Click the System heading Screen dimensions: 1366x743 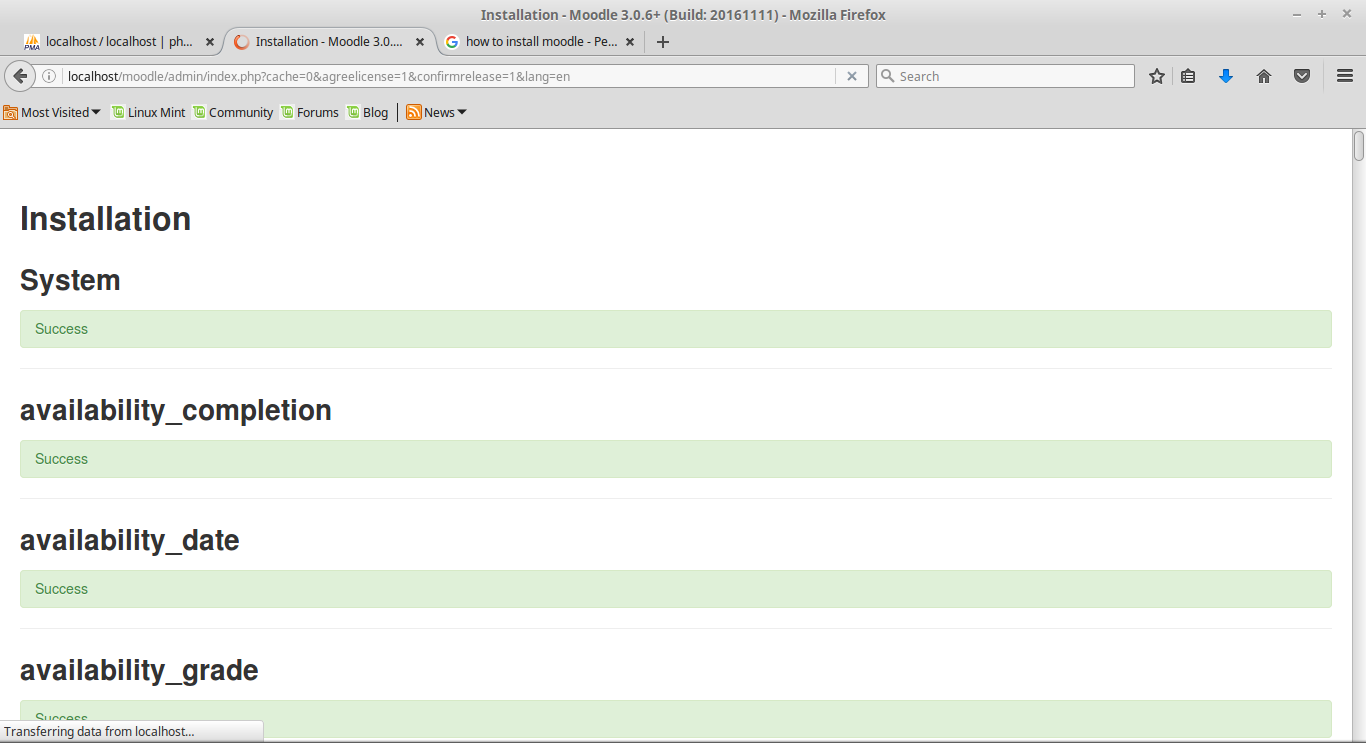pos(70,280)
